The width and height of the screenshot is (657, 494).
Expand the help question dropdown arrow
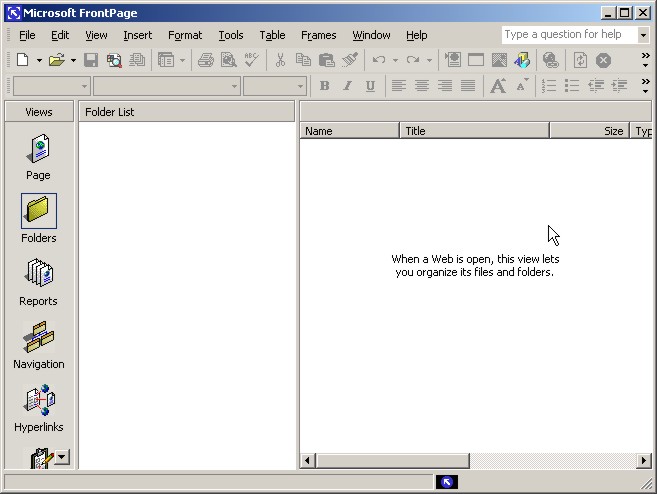[643, 35]
